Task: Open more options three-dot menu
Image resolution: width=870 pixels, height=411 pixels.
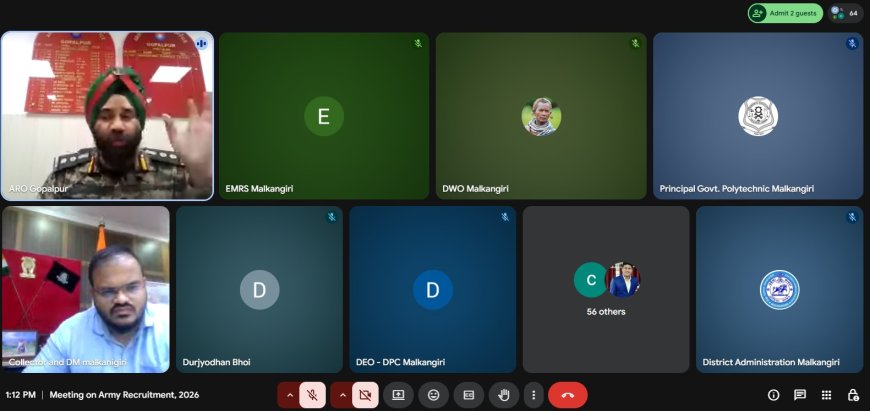Action: point(534,395)
